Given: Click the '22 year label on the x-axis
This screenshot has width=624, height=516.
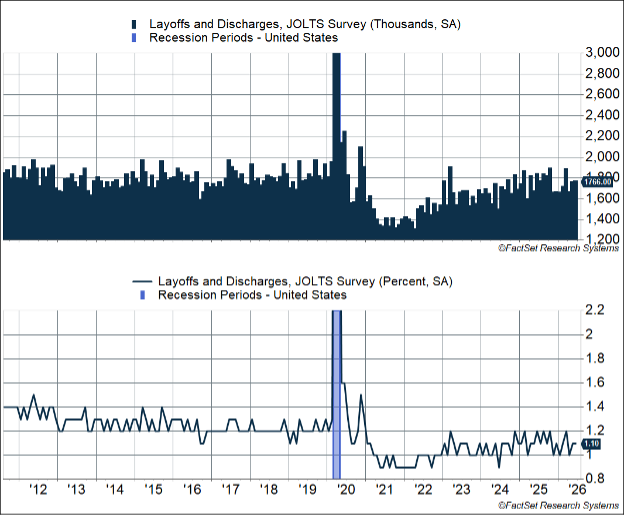Looking at the screenshot, I should 423,489.
